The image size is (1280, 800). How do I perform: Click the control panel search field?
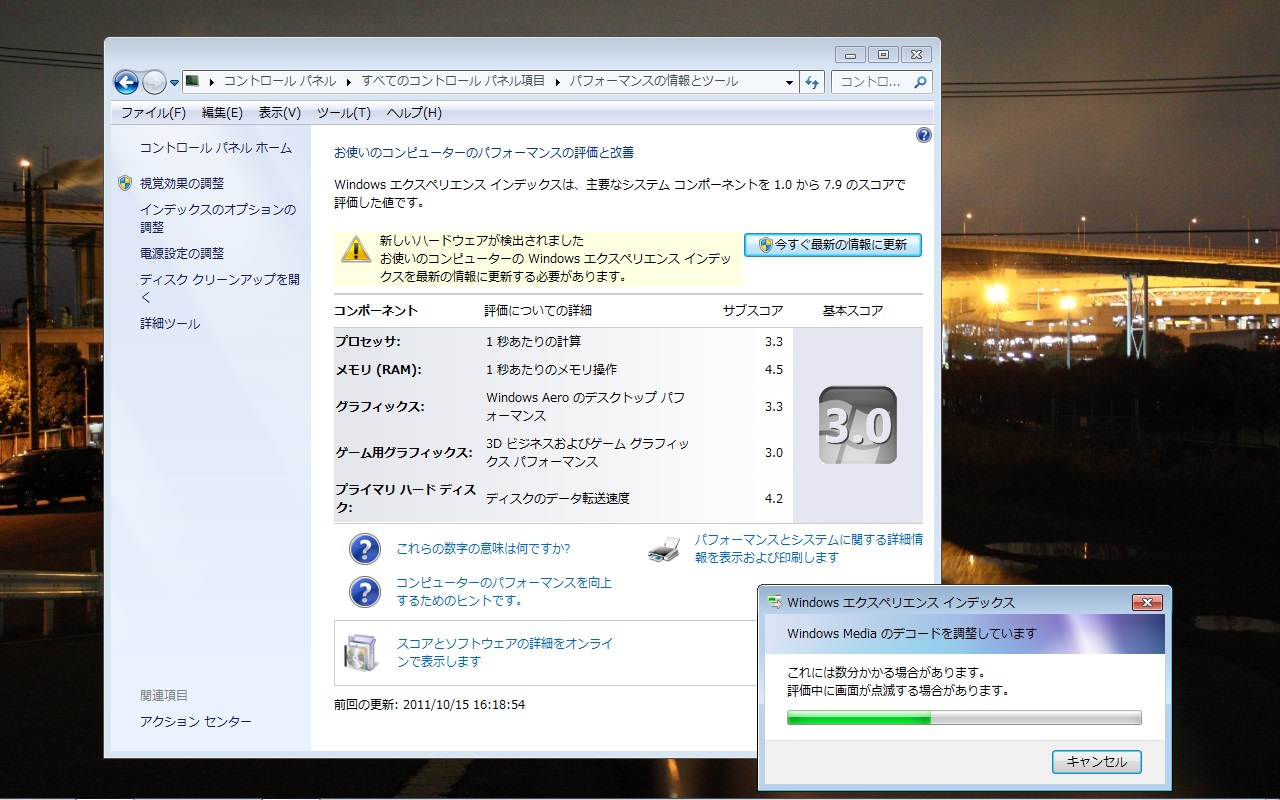tap(872, 82)
